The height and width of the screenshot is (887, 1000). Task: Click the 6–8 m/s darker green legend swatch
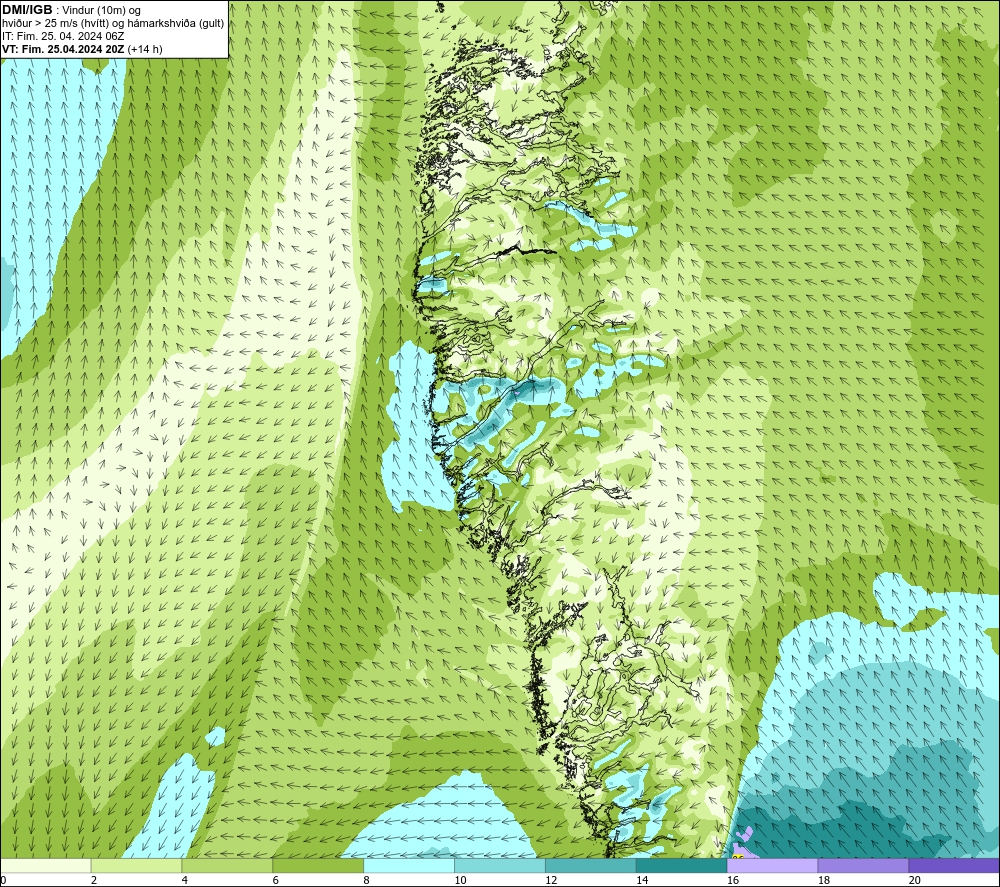[x=318, y=865]
